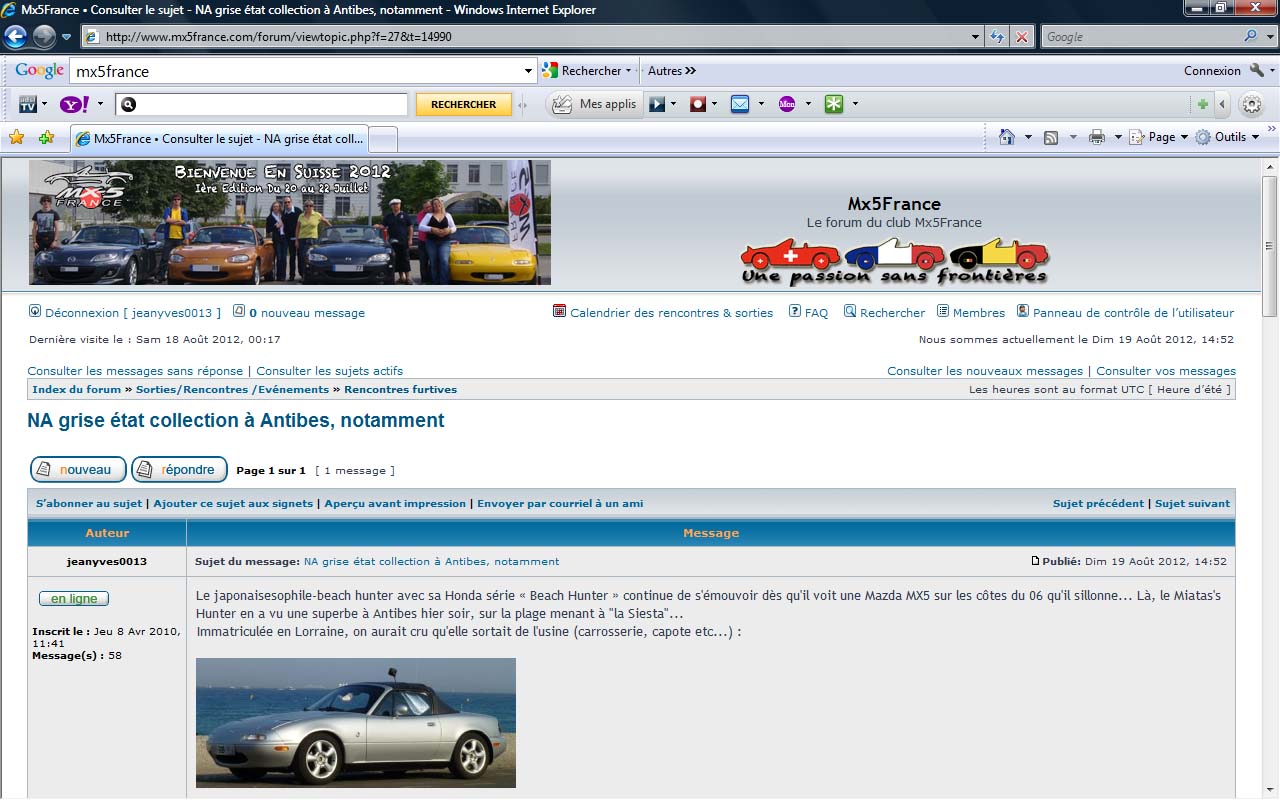This screenshot has height=800, width=1280.
Task: Expand the Autres more menu
Action: (672, 71)
